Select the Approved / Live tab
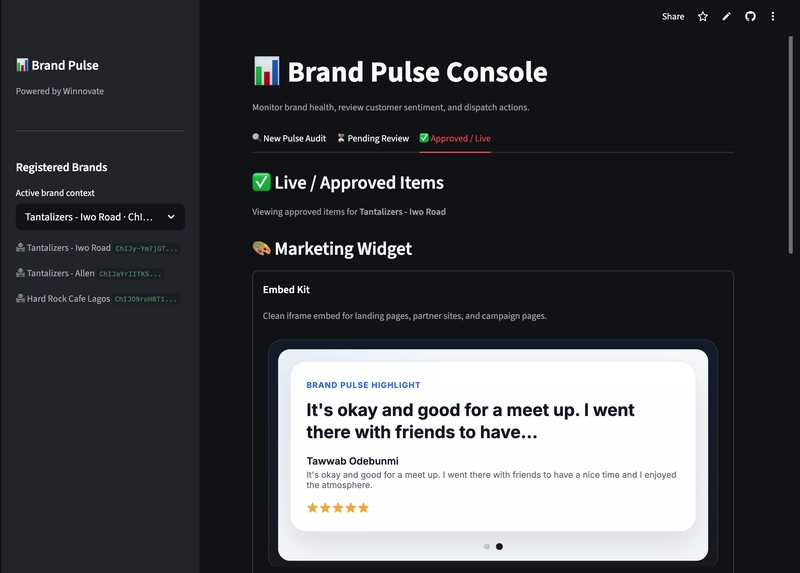Screen dimensions: 800x573 pos(455,138)
